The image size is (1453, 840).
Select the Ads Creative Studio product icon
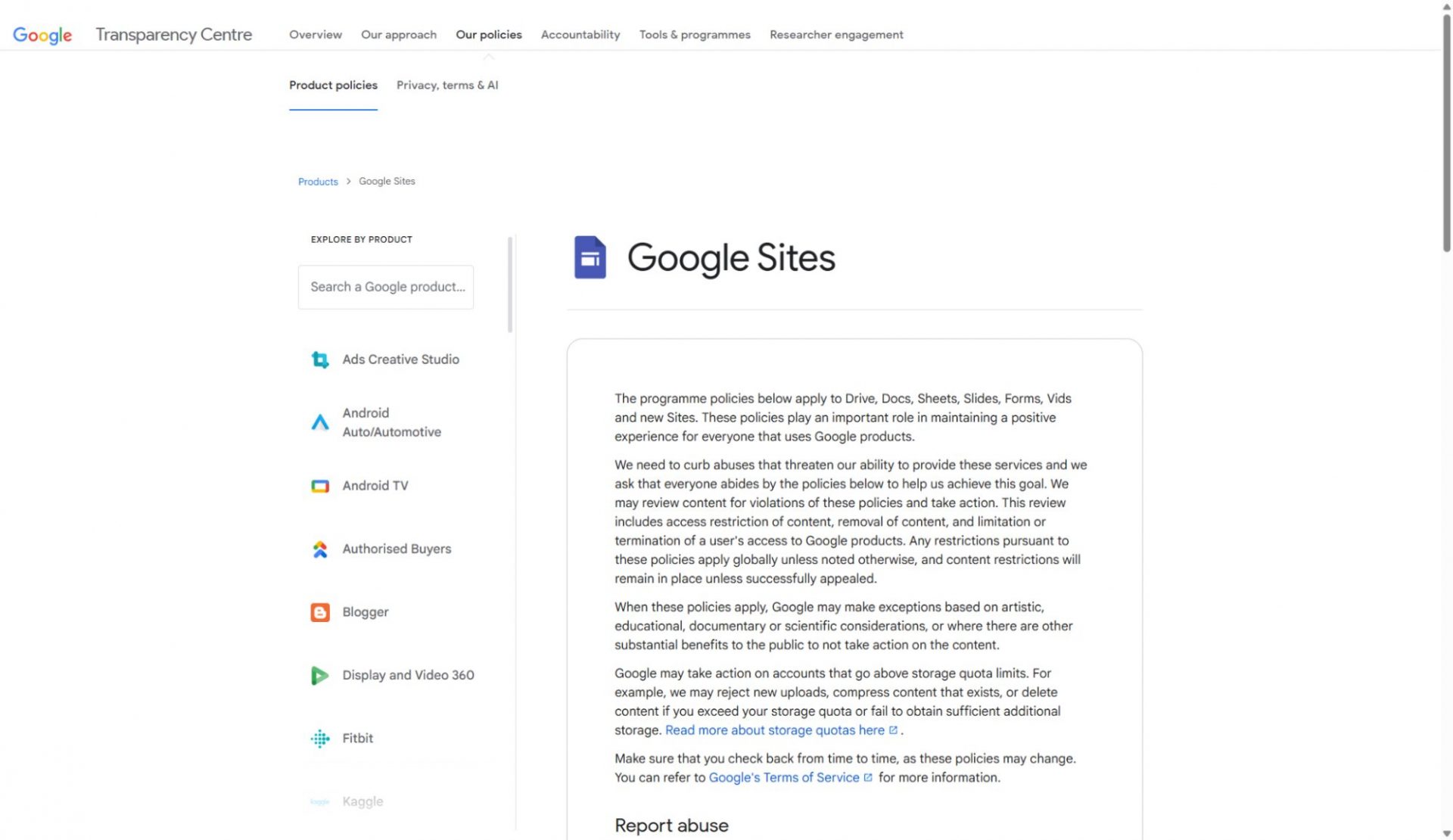pyautogui.click(x=320, y=359)
